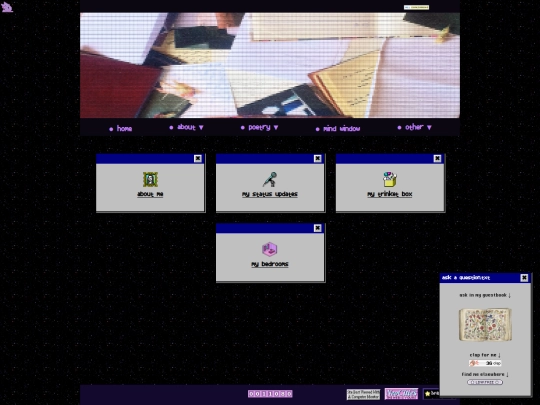Open the floral guestbook image

(485, 325)
